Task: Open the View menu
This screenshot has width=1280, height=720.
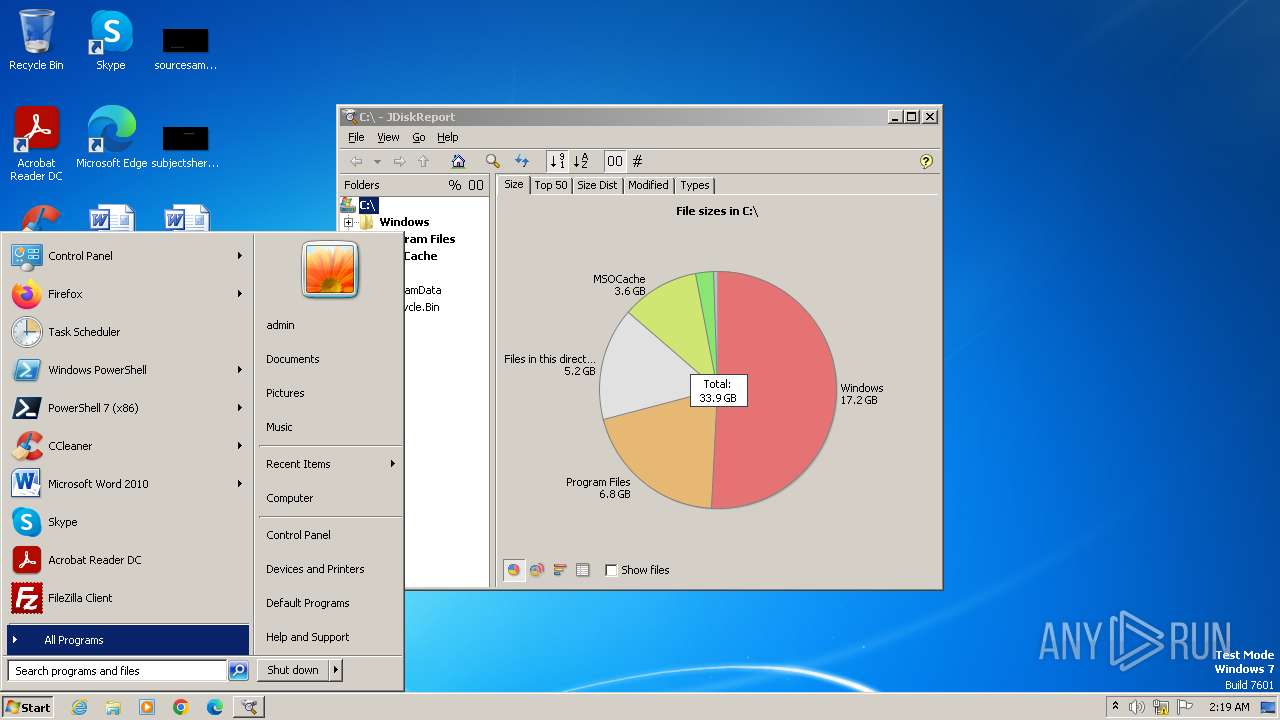Action: (x=388, y=137)
